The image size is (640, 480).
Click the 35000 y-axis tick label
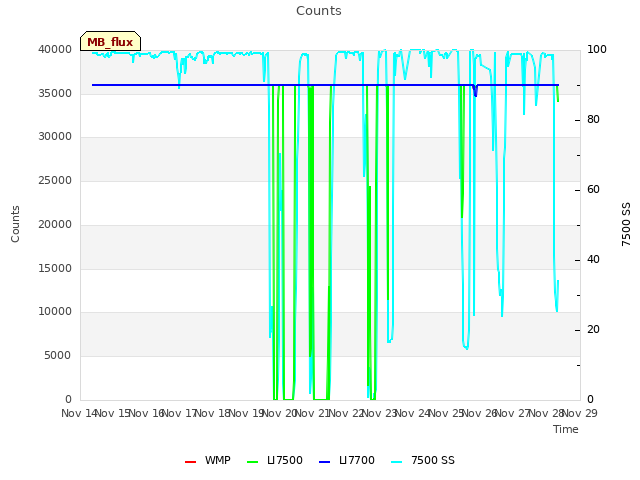pos(55,93)
